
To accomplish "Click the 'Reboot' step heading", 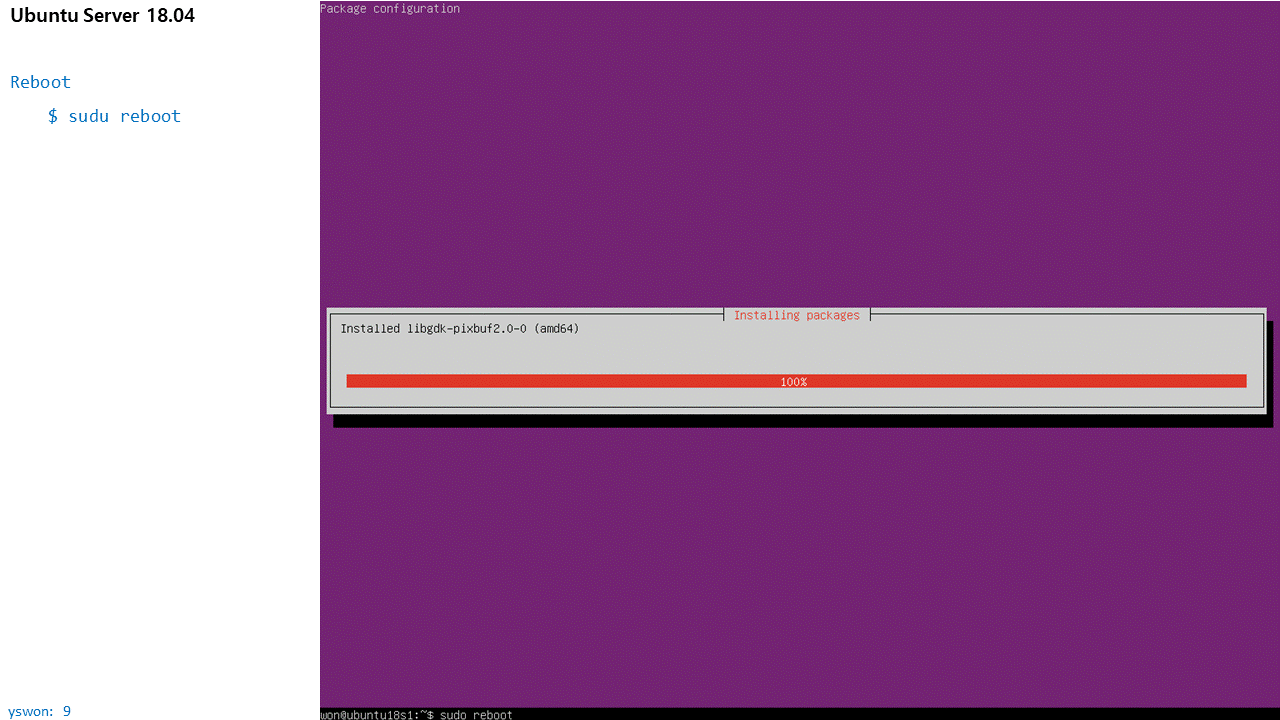I will tap(40, 82).
